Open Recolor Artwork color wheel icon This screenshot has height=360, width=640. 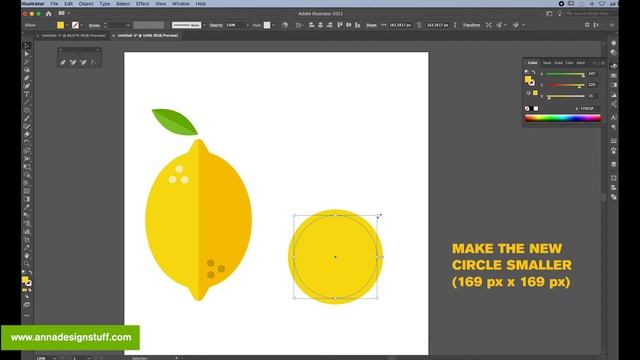coord(285,25)
